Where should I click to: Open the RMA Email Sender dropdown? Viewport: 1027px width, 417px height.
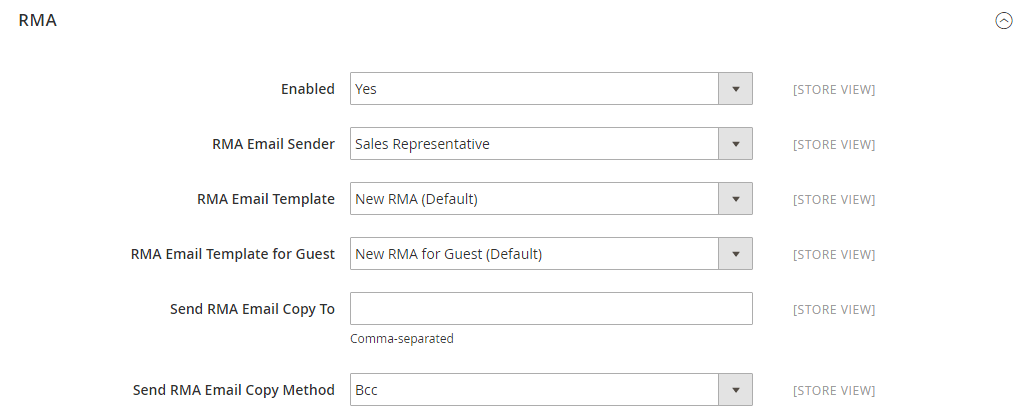click(535, 144)
